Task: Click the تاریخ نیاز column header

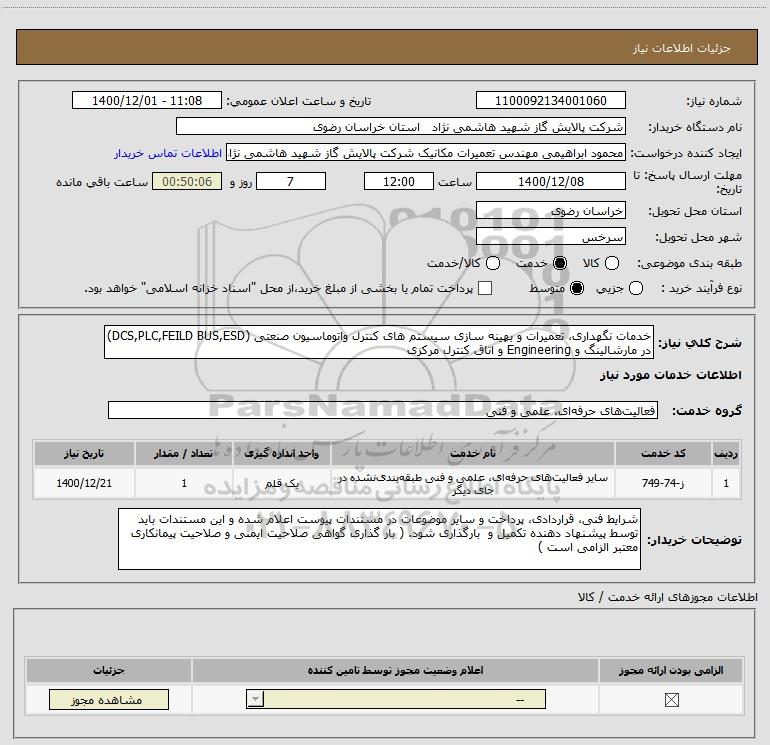Action: pos(84,453)
